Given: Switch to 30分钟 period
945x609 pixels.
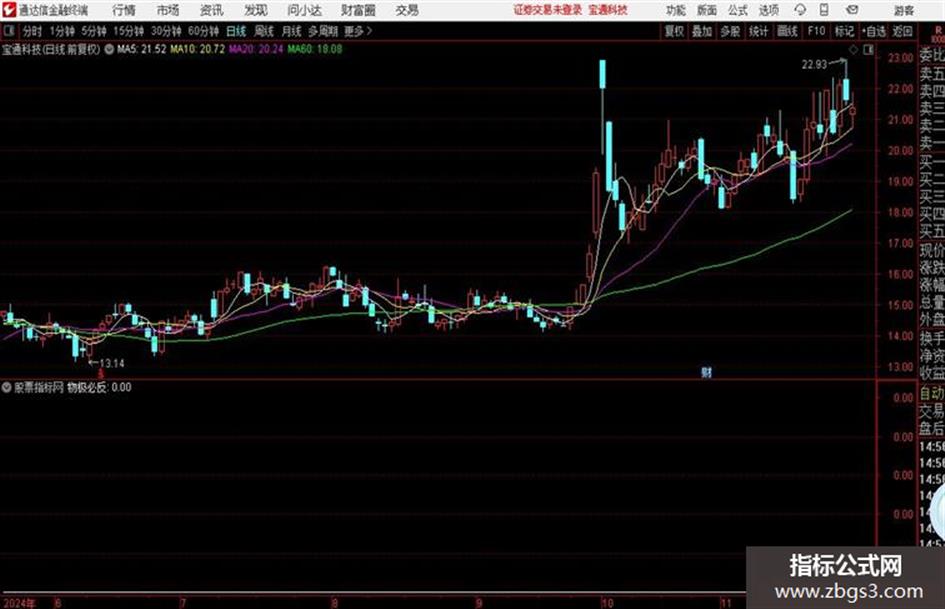Looking at the screenshot, I should pyautogui.click(x=166, y=31).
